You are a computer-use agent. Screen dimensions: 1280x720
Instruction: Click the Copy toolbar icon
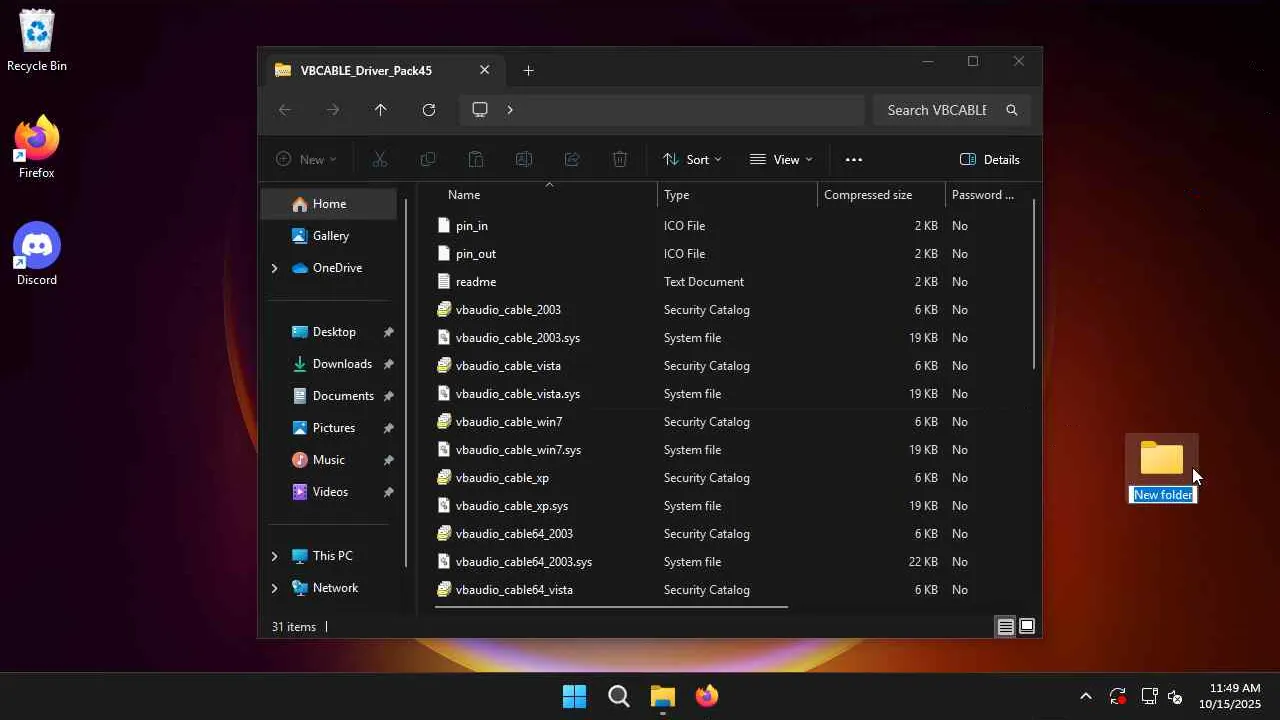(x=428, y=160)
